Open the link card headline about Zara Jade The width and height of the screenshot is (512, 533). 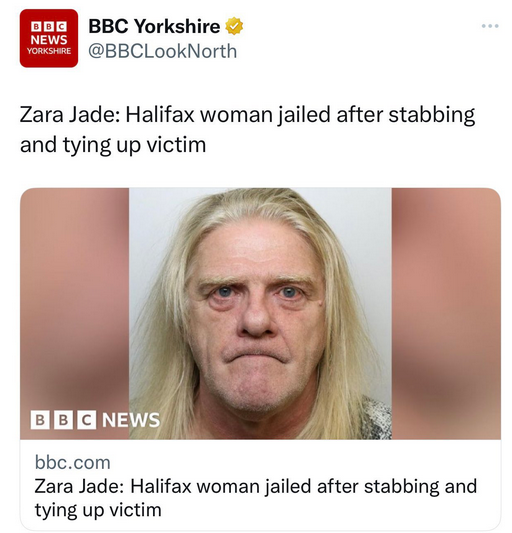pyautogui.click(x=255, y=498)
